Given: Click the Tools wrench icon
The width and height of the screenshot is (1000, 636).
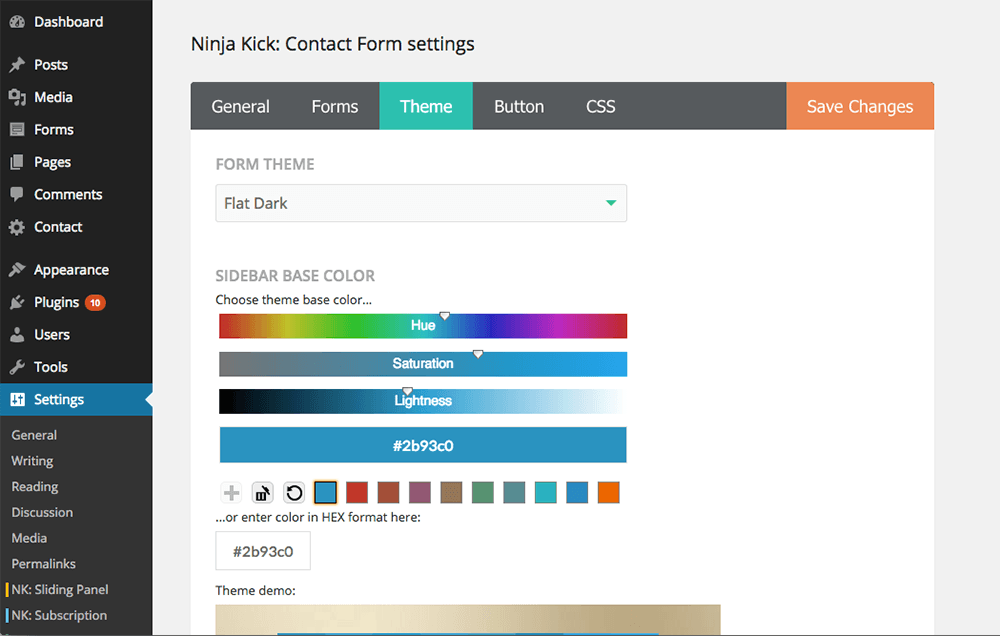Looking at the screenshot, I should (x=17, y=367).
